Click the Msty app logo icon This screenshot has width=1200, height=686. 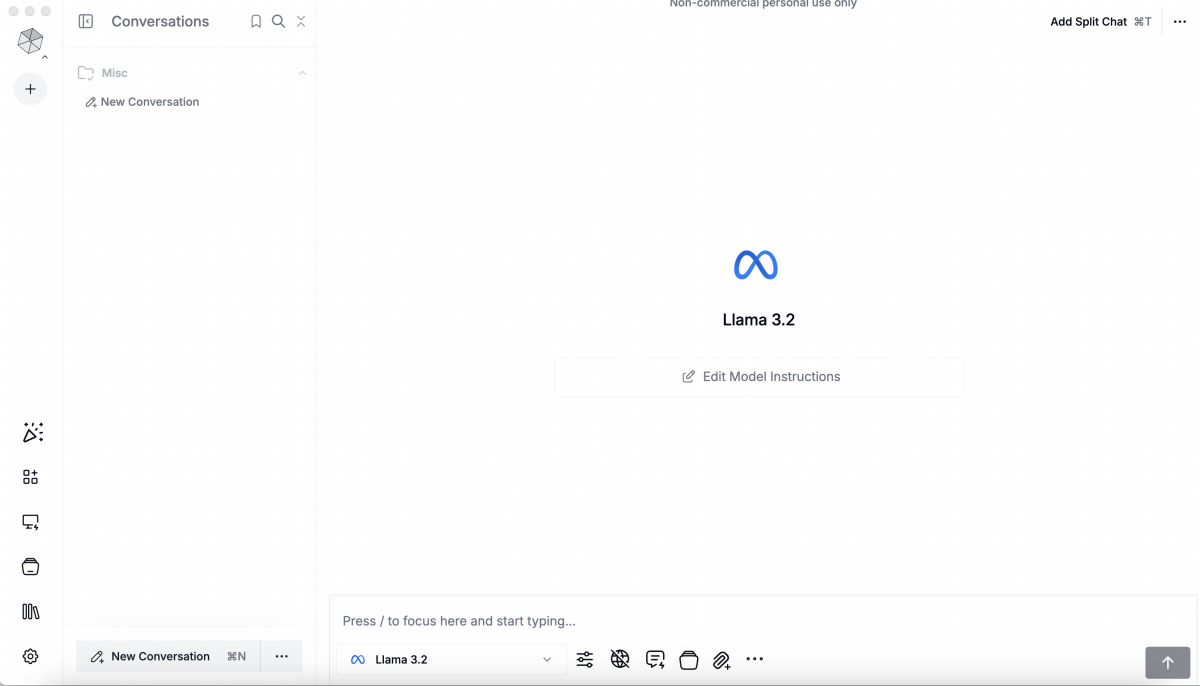[x=30, y=40]
